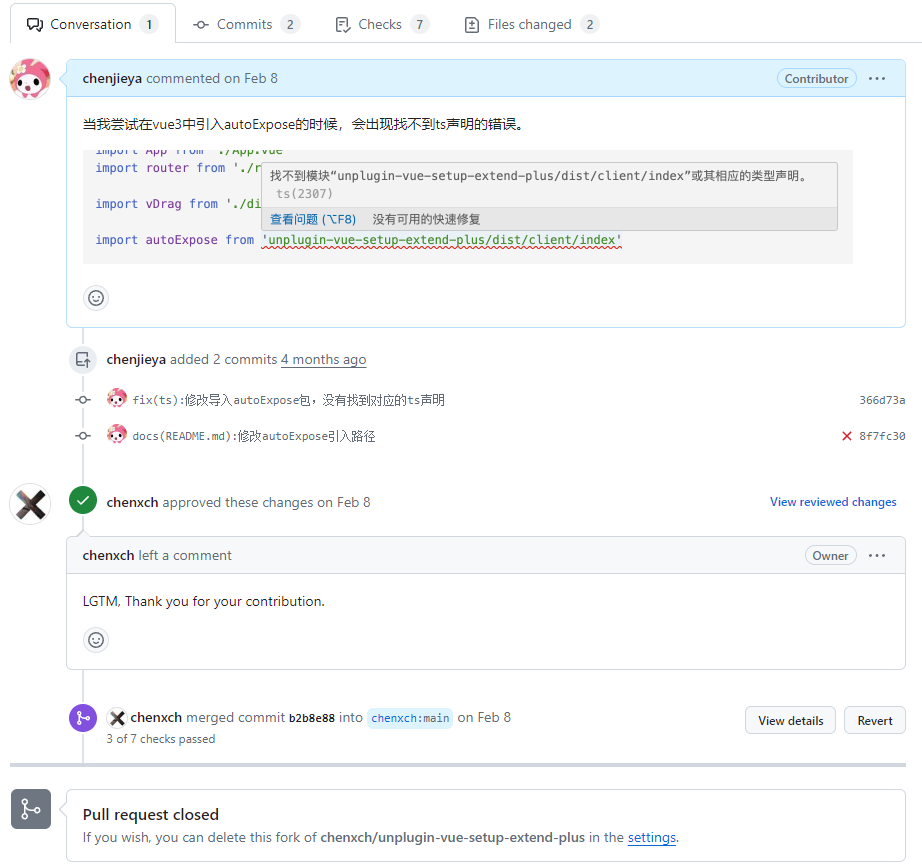922x864 pixels.
Task: Click failed status X icon for 8f7fc30
Action: (x=847, y=436)
